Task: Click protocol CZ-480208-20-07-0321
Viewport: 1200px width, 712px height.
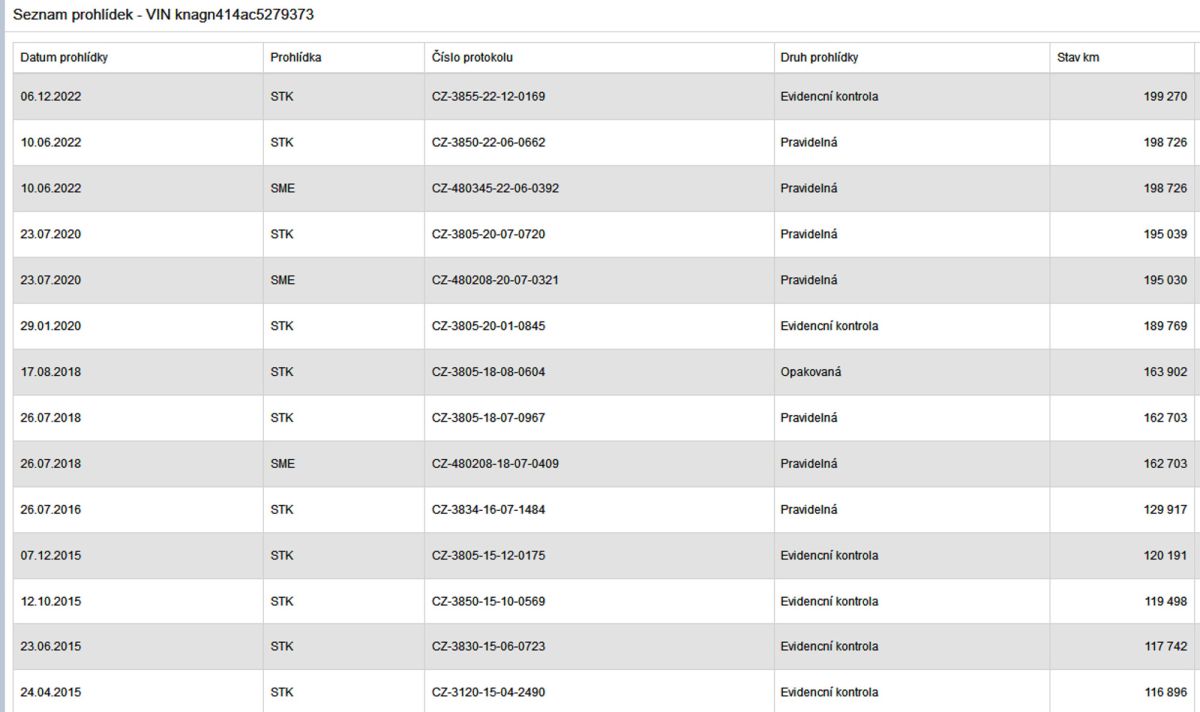Action: 495,281
